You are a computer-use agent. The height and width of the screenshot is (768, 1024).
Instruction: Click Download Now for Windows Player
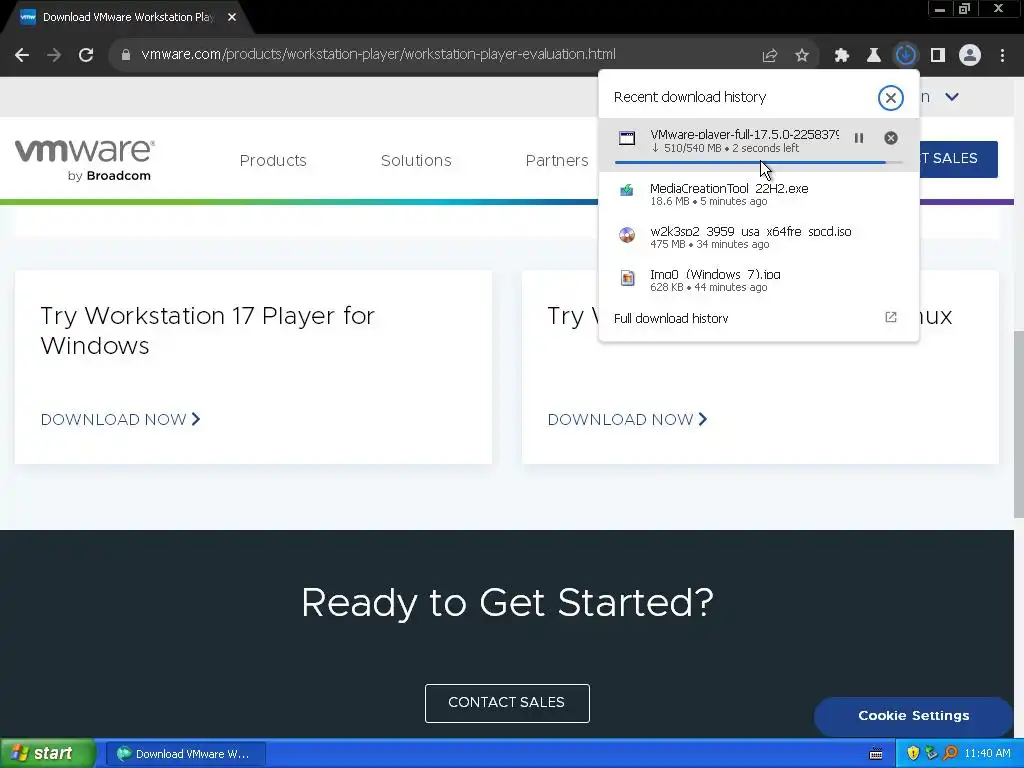[121, 419]
